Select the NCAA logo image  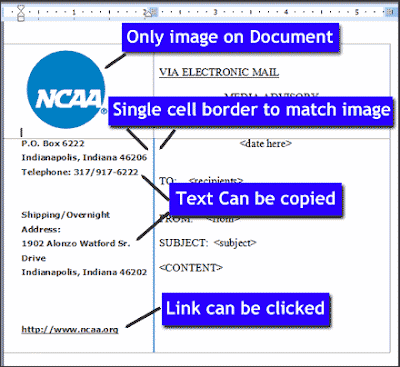point(66,89)
